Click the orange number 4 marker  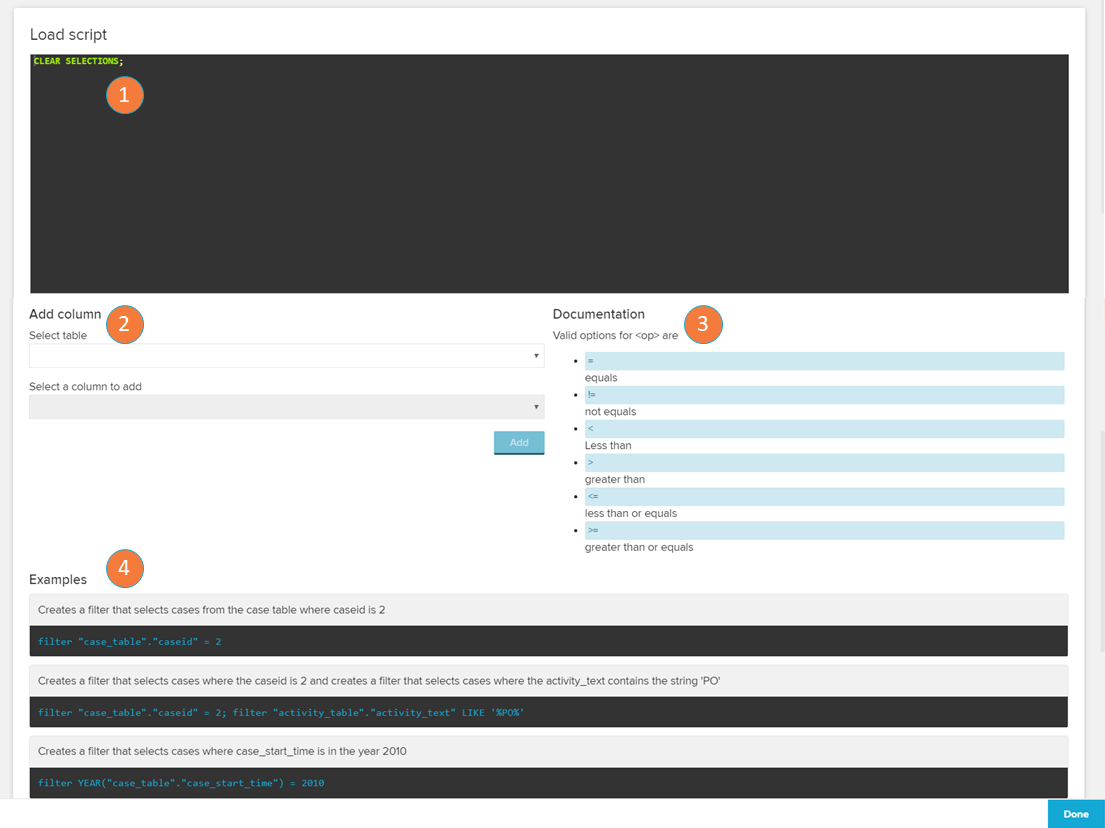click(x=125, y=568)
